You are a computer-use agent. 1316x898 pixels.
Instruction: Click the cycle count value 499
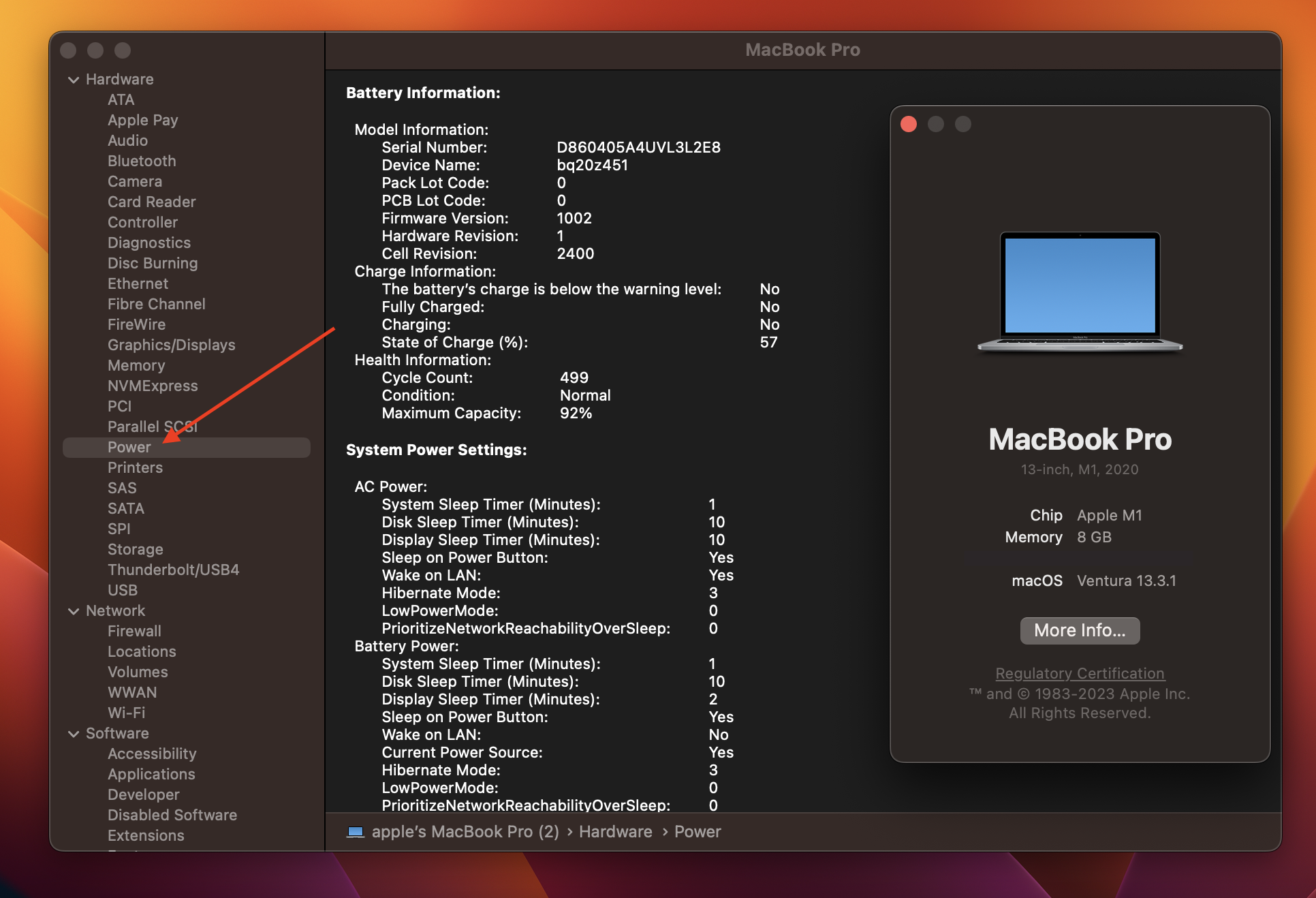point(574,377)
